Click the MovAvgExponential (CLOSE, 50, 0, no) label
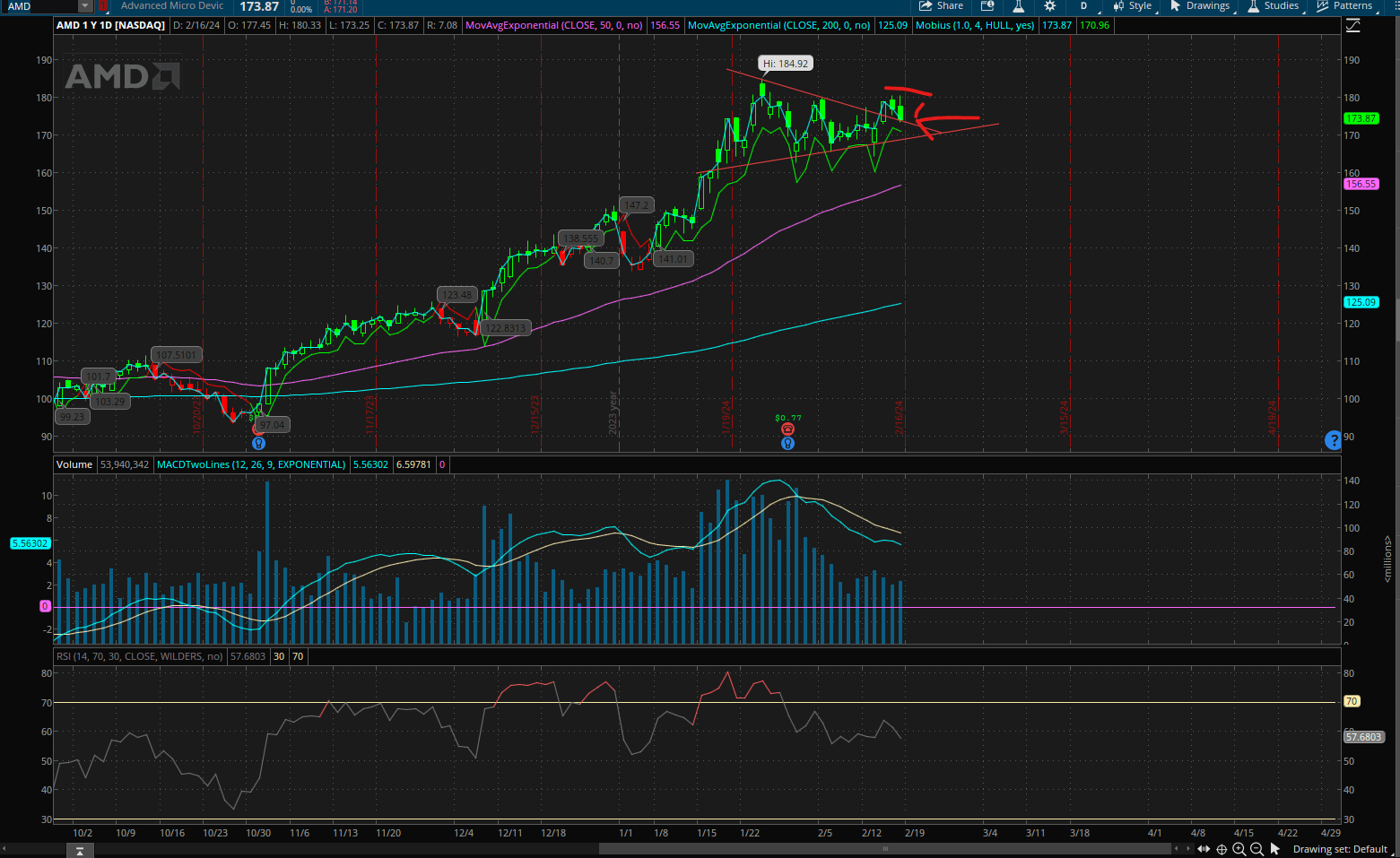1400x858 pixels. [x=554, y=25]
